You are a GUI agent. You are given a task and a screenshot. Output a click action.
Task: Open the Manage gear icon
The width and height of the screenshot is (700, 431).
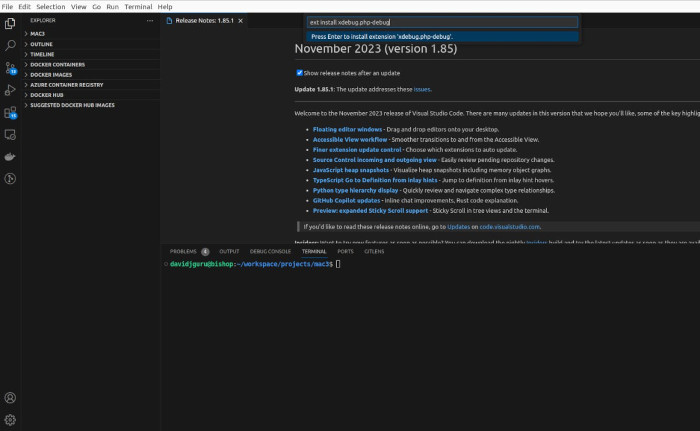[10, 420]
